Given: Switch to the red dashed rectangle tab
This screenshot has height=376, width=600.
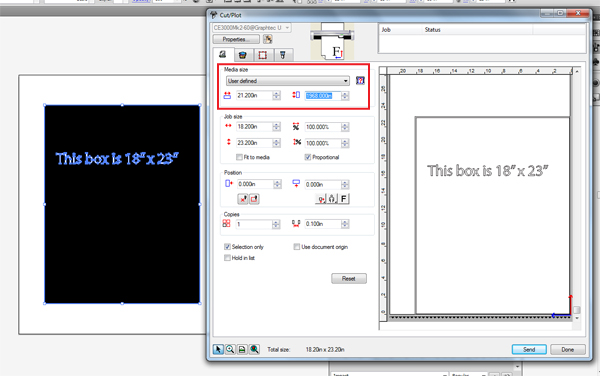Looking at the screenshot, I should click(263, 55).
